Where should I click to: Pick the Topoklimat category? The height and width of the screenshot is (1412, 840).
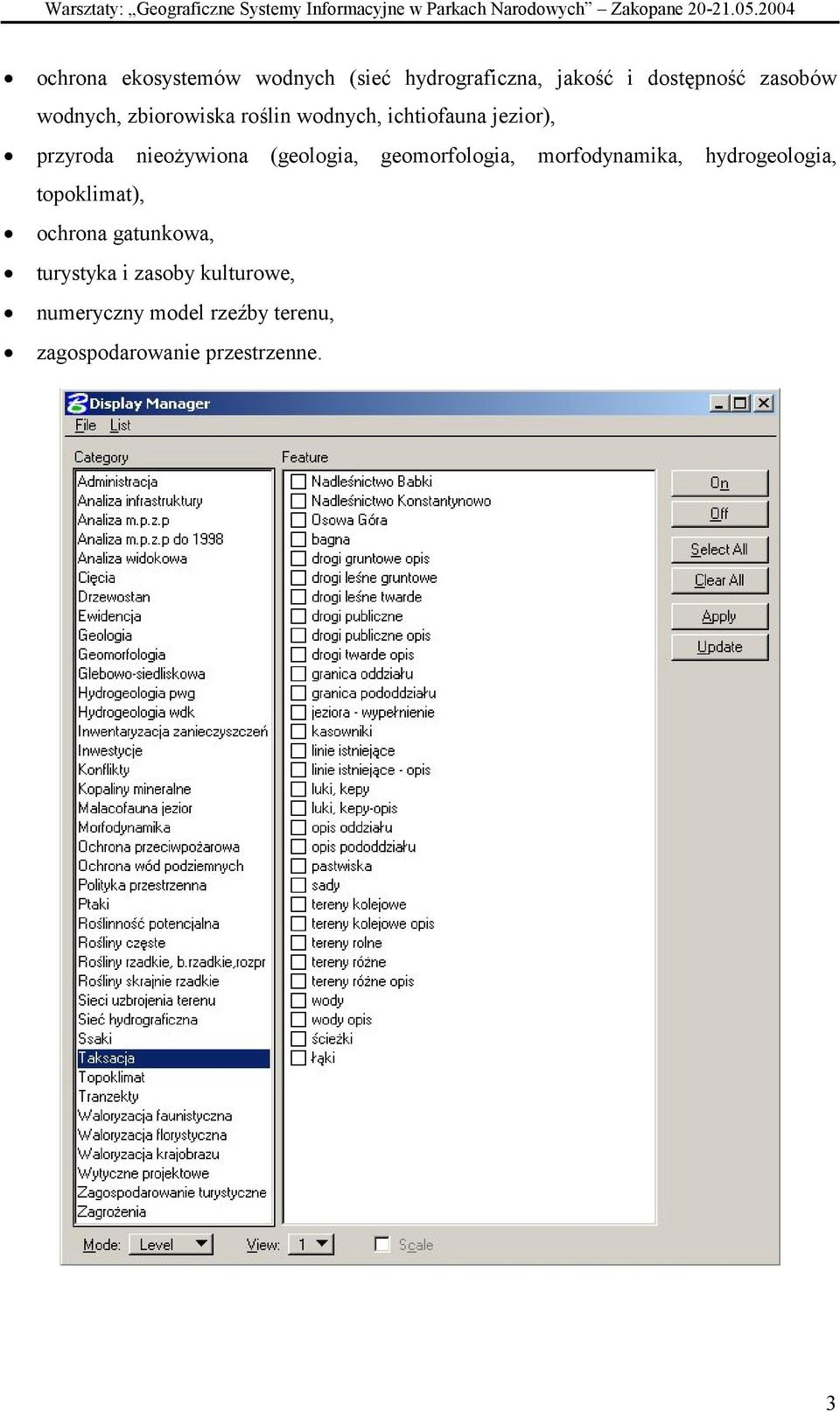tap(112, 1078)
